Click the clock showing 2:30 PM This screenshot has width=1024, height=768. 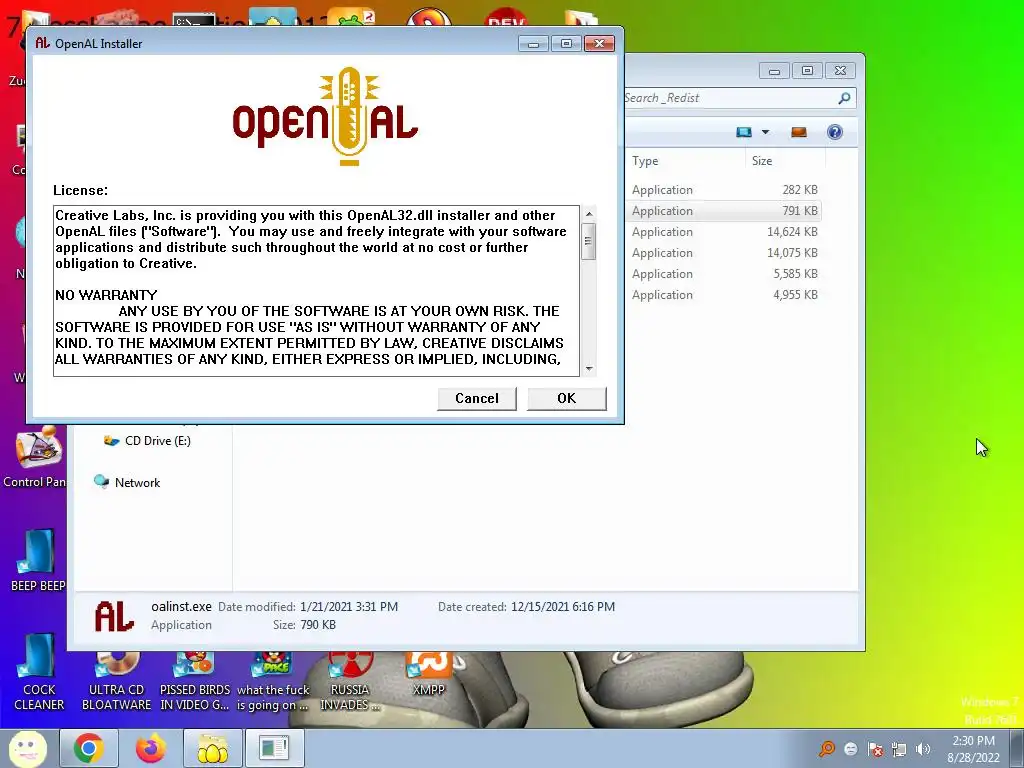coord(973,749)
